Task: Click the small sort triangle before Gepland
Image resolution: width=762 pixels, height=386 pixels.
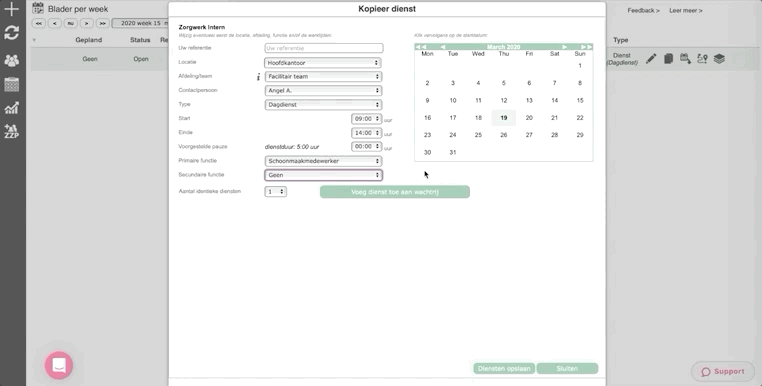Action: [x=34, y=40]
